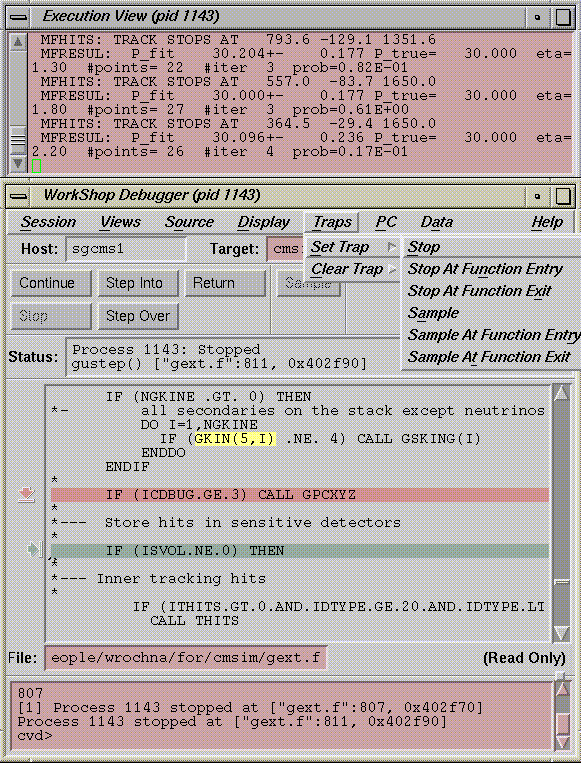
Task: Click the source pane vertical scrollbar thumb
Action: coord(562,582)
